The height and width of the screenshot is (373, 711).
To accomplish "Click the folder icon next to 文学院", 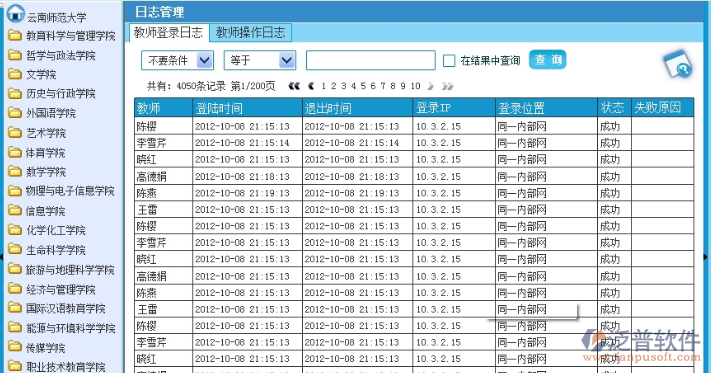I will (x=15, y=73).
